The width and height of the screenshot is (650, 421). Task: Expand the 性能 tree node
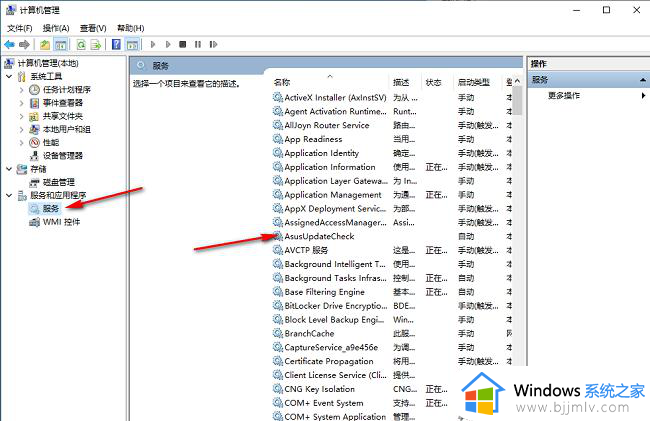coord(21,143)
